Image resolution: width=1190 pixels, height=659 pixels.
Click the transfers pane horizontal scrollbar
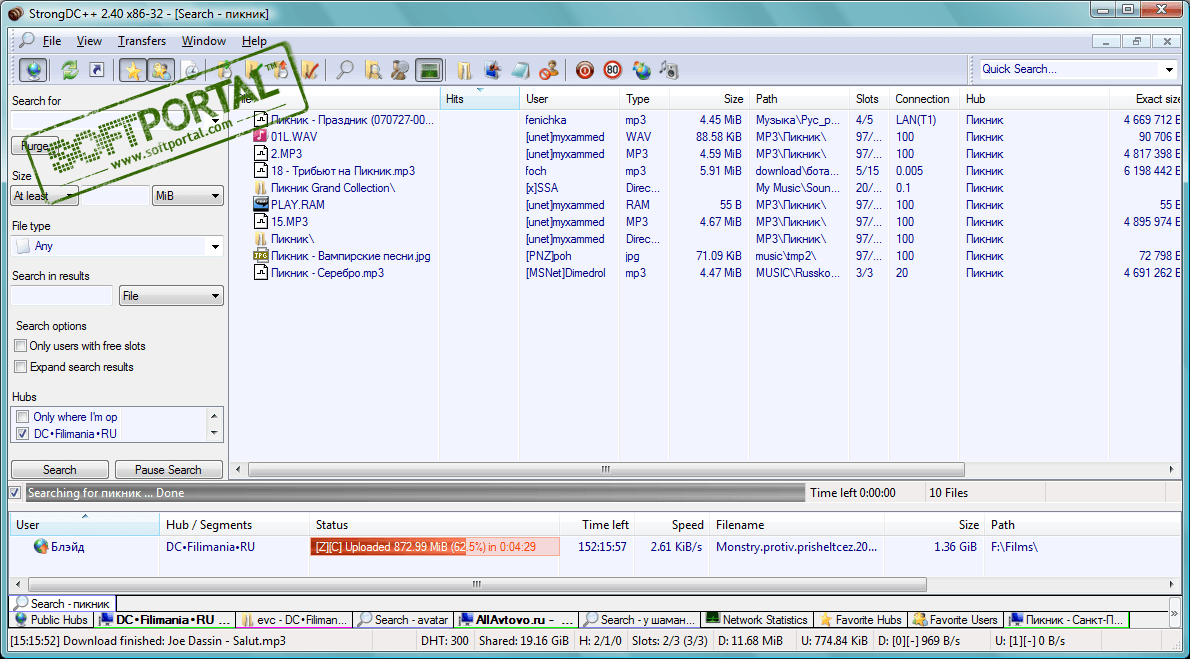click(477, 585)
